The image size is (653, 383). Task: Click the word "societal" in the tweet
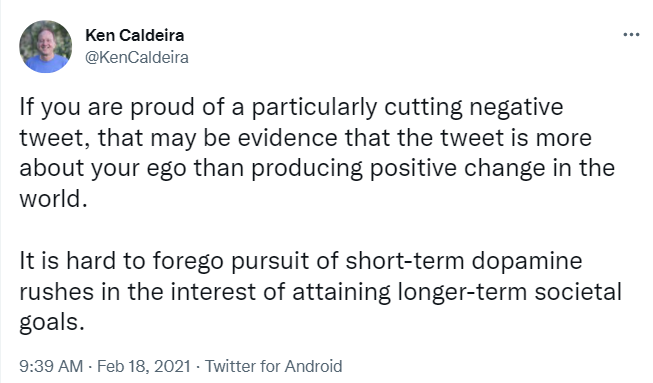578,292
